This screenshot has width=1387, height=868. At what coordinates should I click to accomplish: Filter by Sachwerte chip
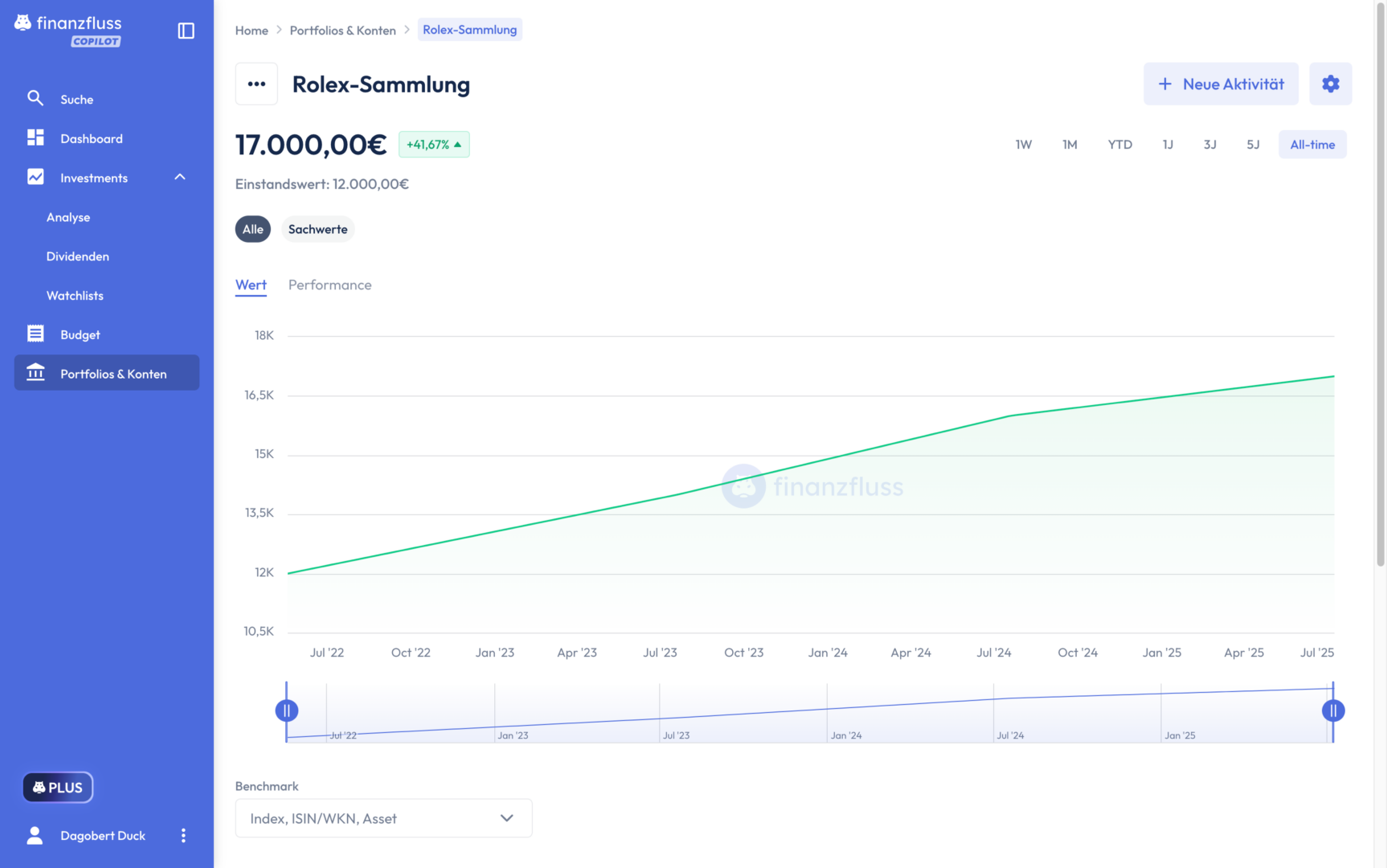[318, 229]
